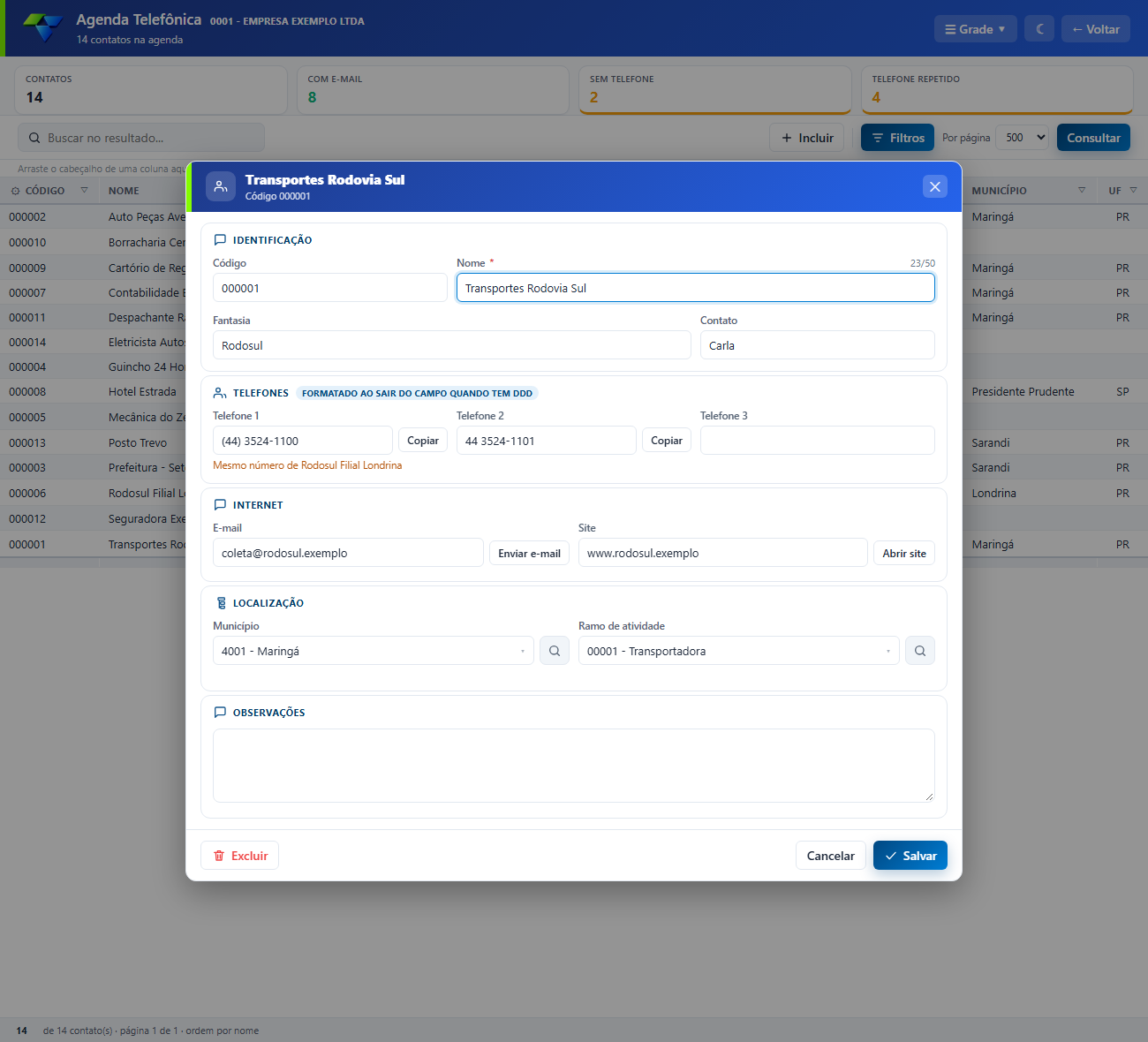Click the COM E-MAIL summary card
Screen dimensions: 1148x1042
click(433, 90)
